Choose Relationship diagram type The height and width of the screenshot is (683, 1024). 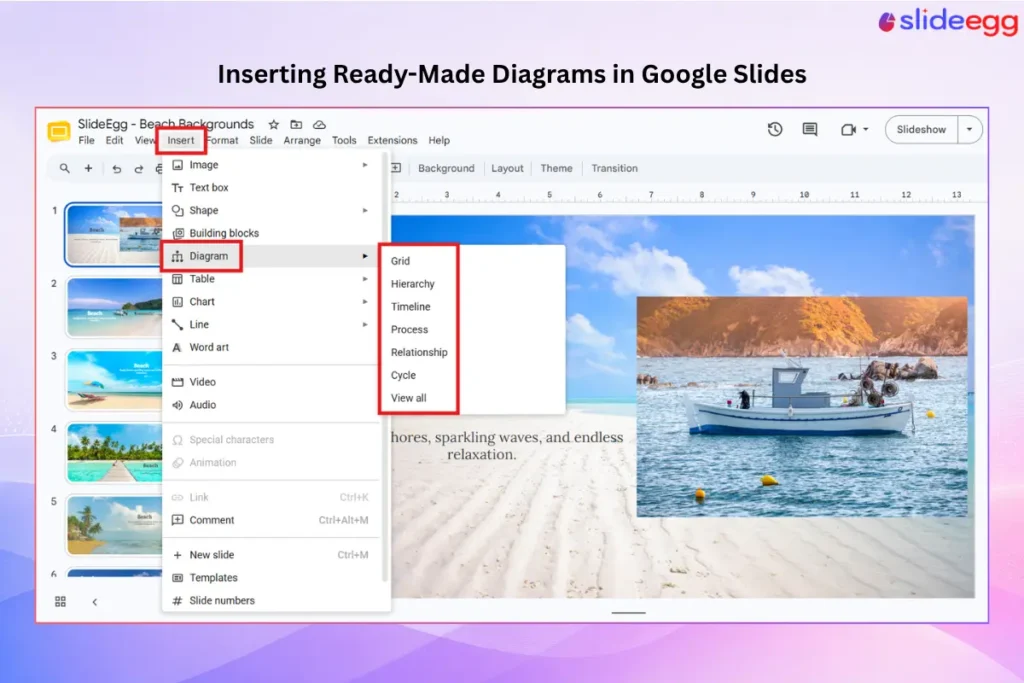[x=472, y=353]
